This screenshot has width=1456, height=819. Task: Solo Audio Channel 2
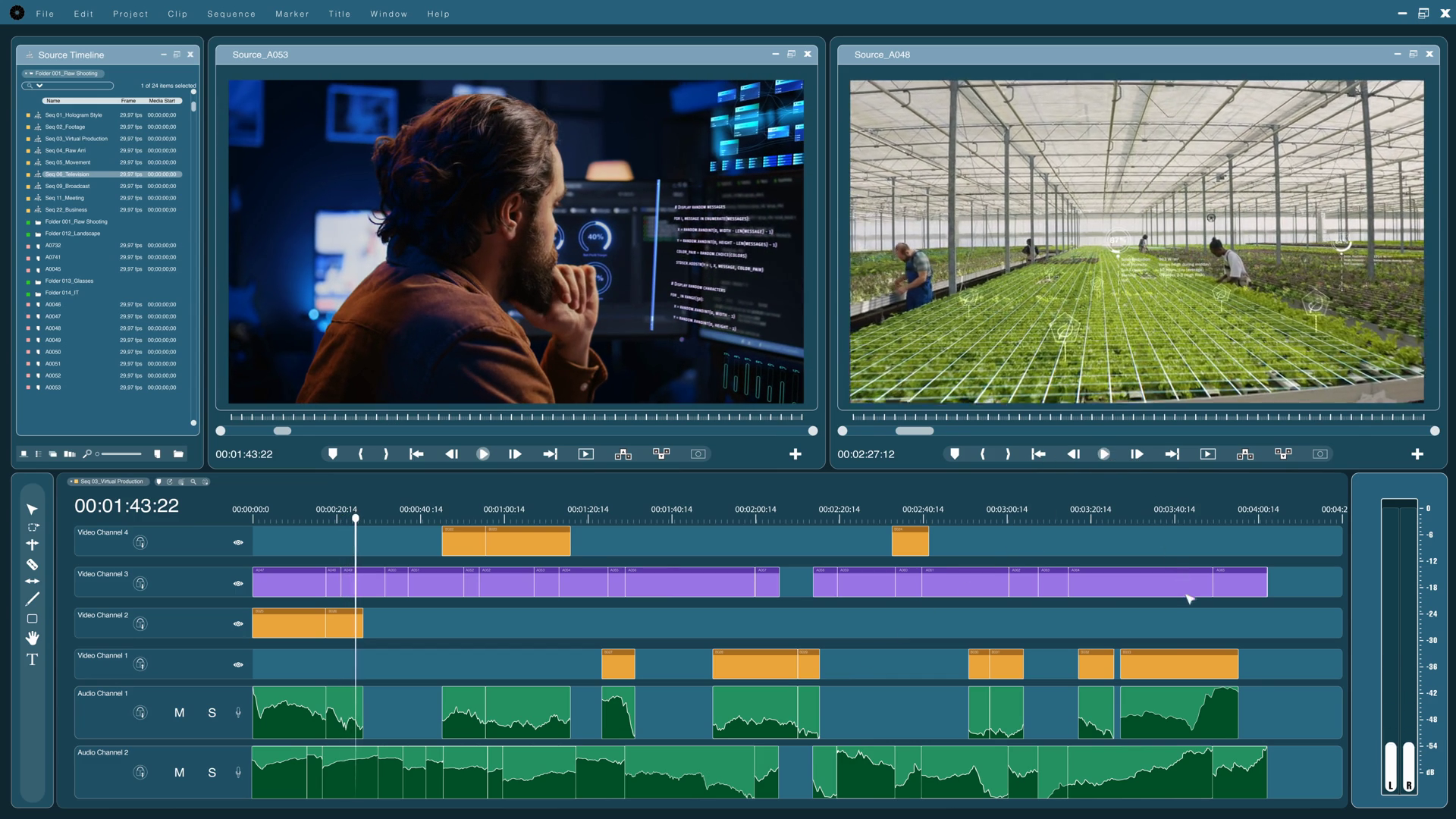212,773
